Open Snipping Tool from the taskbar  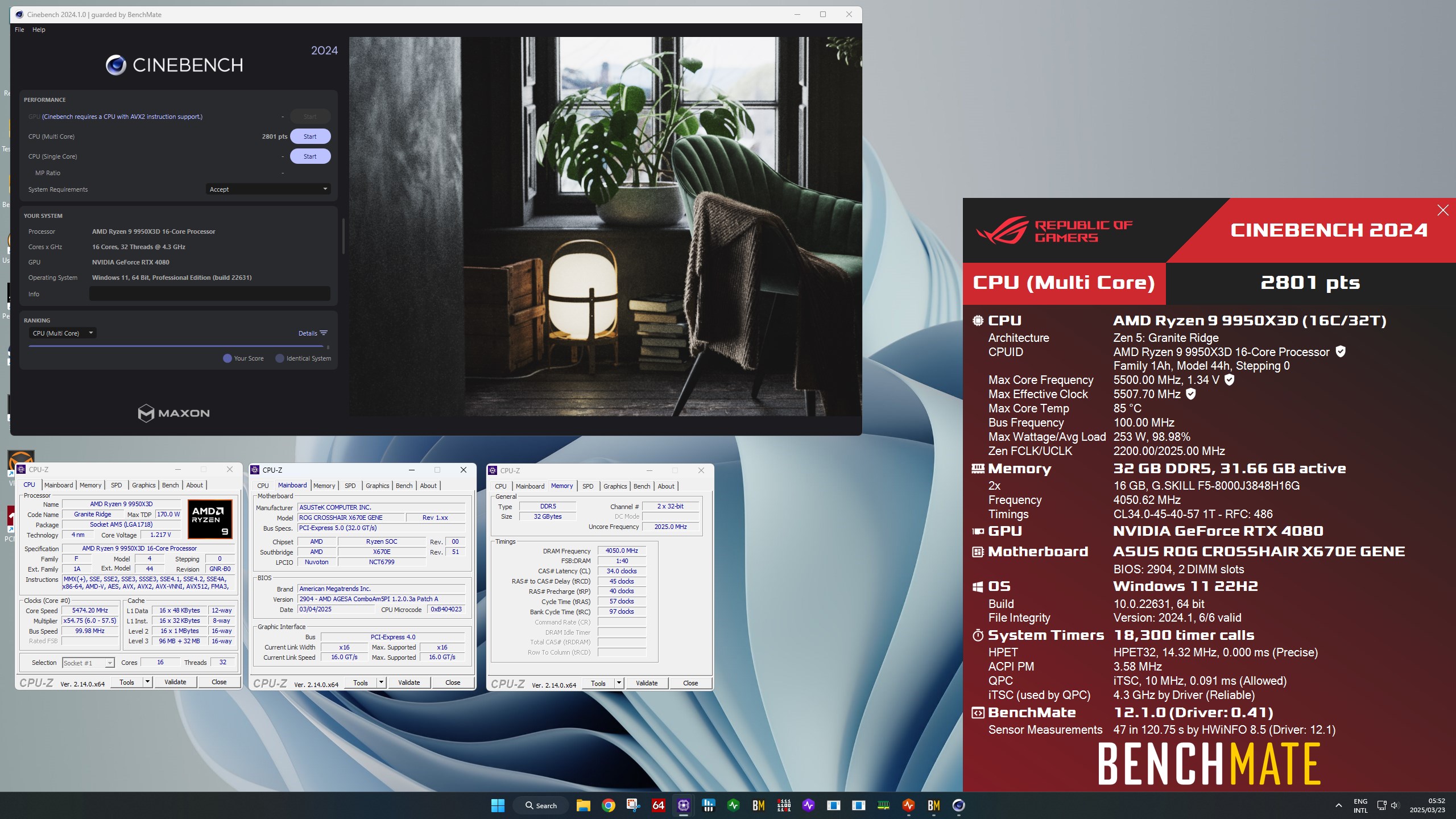tap(634, 805)
